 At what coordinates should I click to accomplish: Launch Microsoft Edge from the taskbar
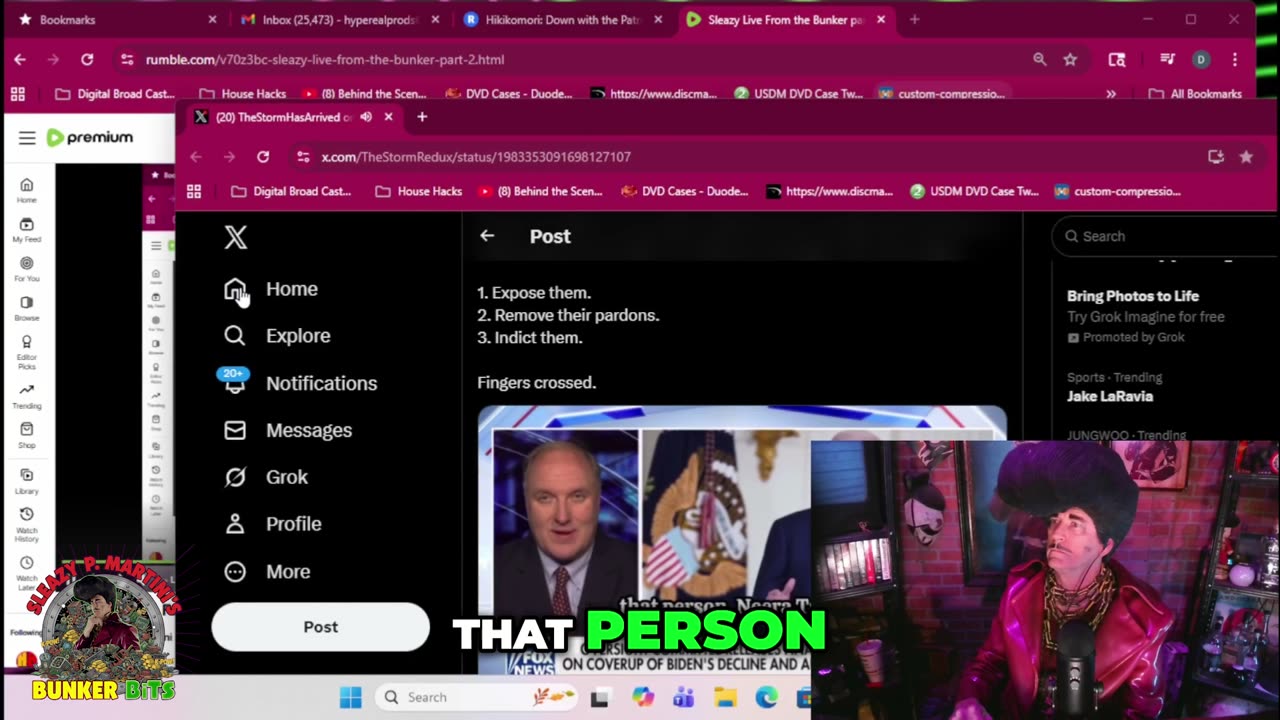[x=766, y=697]
